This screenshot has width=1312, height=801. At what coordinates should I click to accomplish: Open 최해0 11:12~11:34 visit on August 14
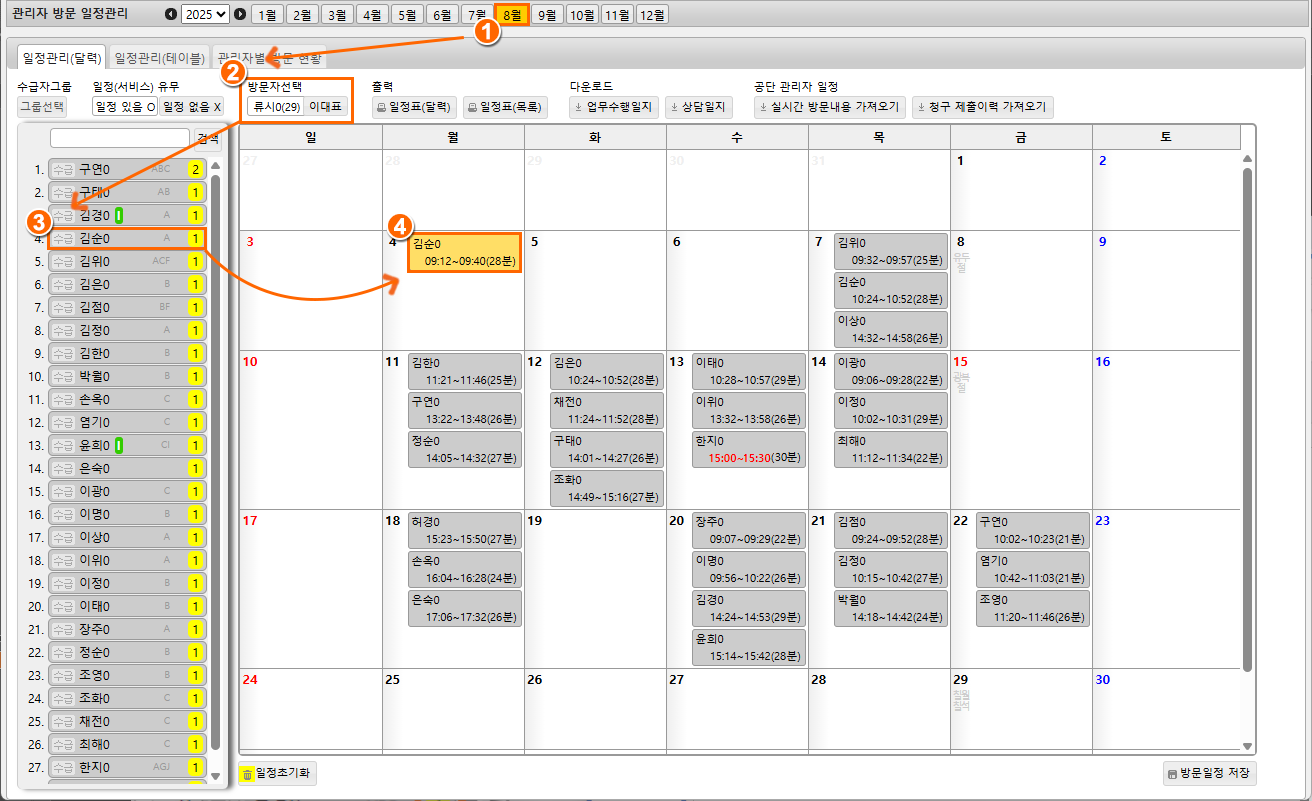(x=890, y=450)
